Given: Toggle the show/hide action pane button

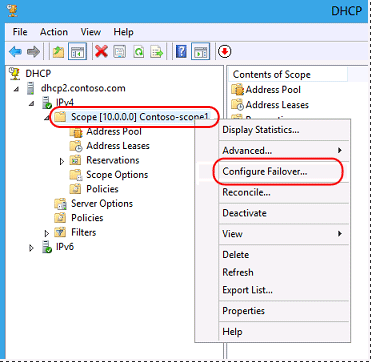Looking at the screenshot, I should (200, 52).
